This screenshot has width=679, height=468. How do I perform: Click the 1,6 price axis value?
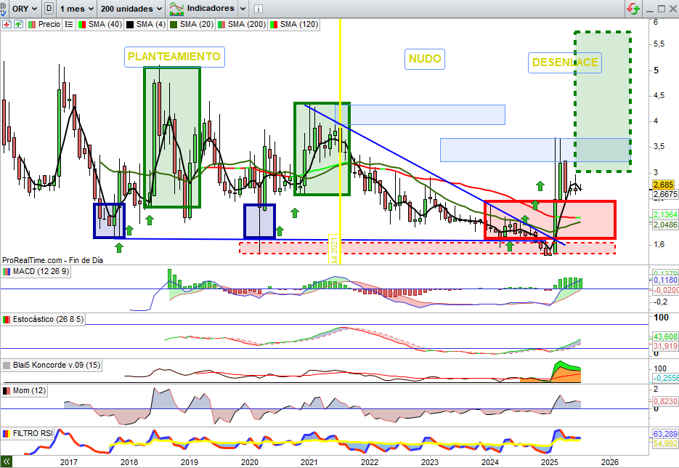(x=659, y=245)
